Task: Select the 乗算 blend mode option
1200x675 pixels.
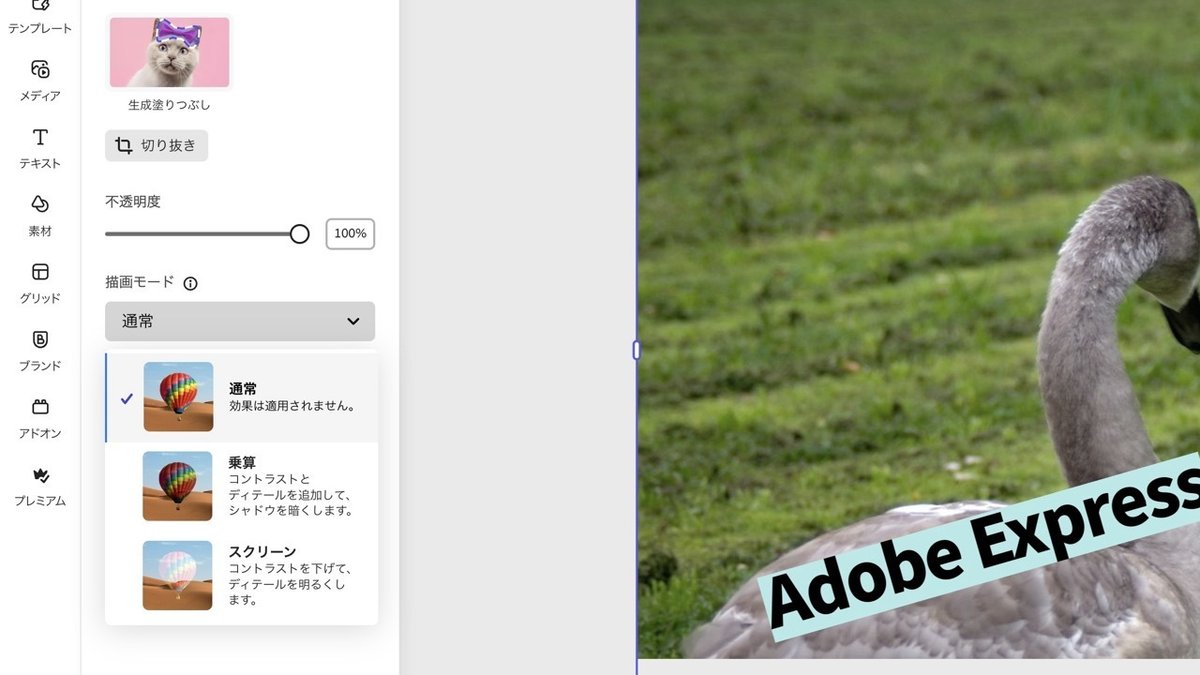Action: coord(241,486)
